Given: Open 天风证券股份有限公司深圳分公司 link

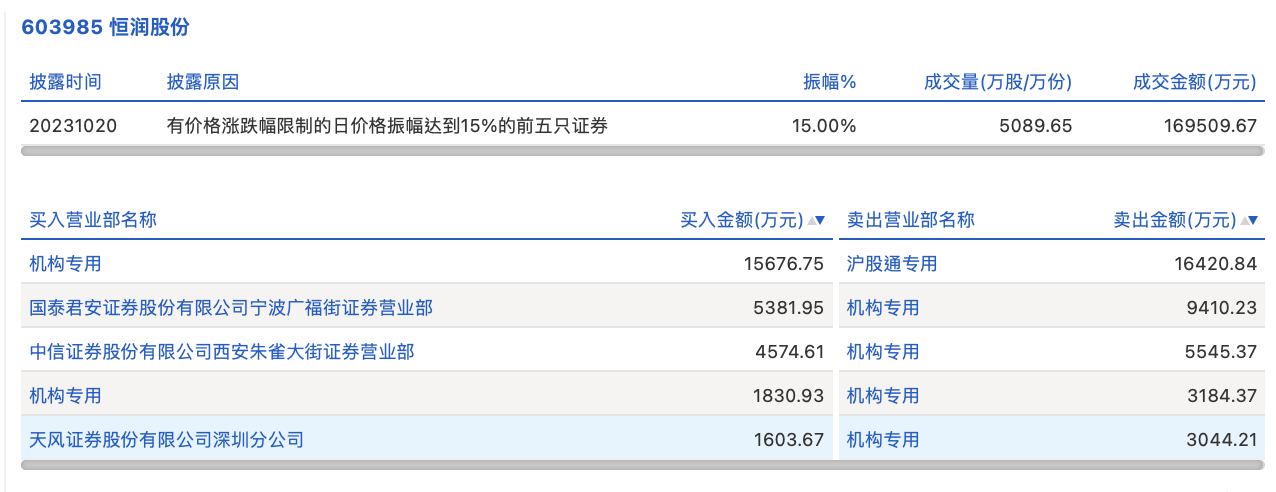Looking at the screenshot, I should (x=167, y=440).
